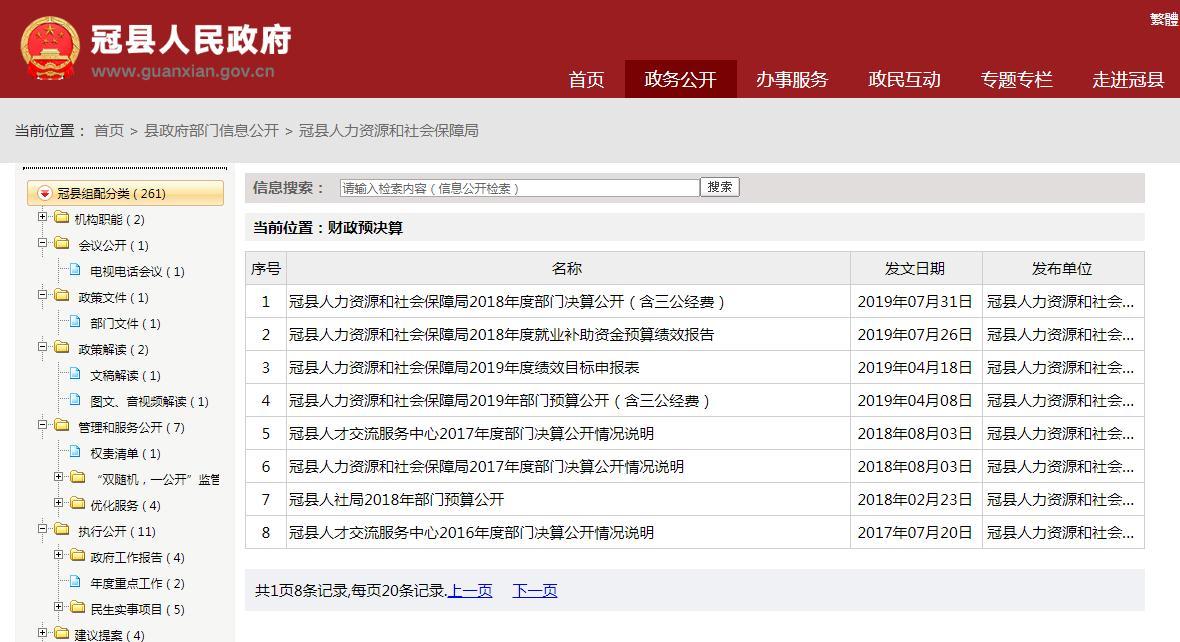Click the folder icon next to 政策解读
This screenshot has width=1180, height=642.
pos(62,348)
